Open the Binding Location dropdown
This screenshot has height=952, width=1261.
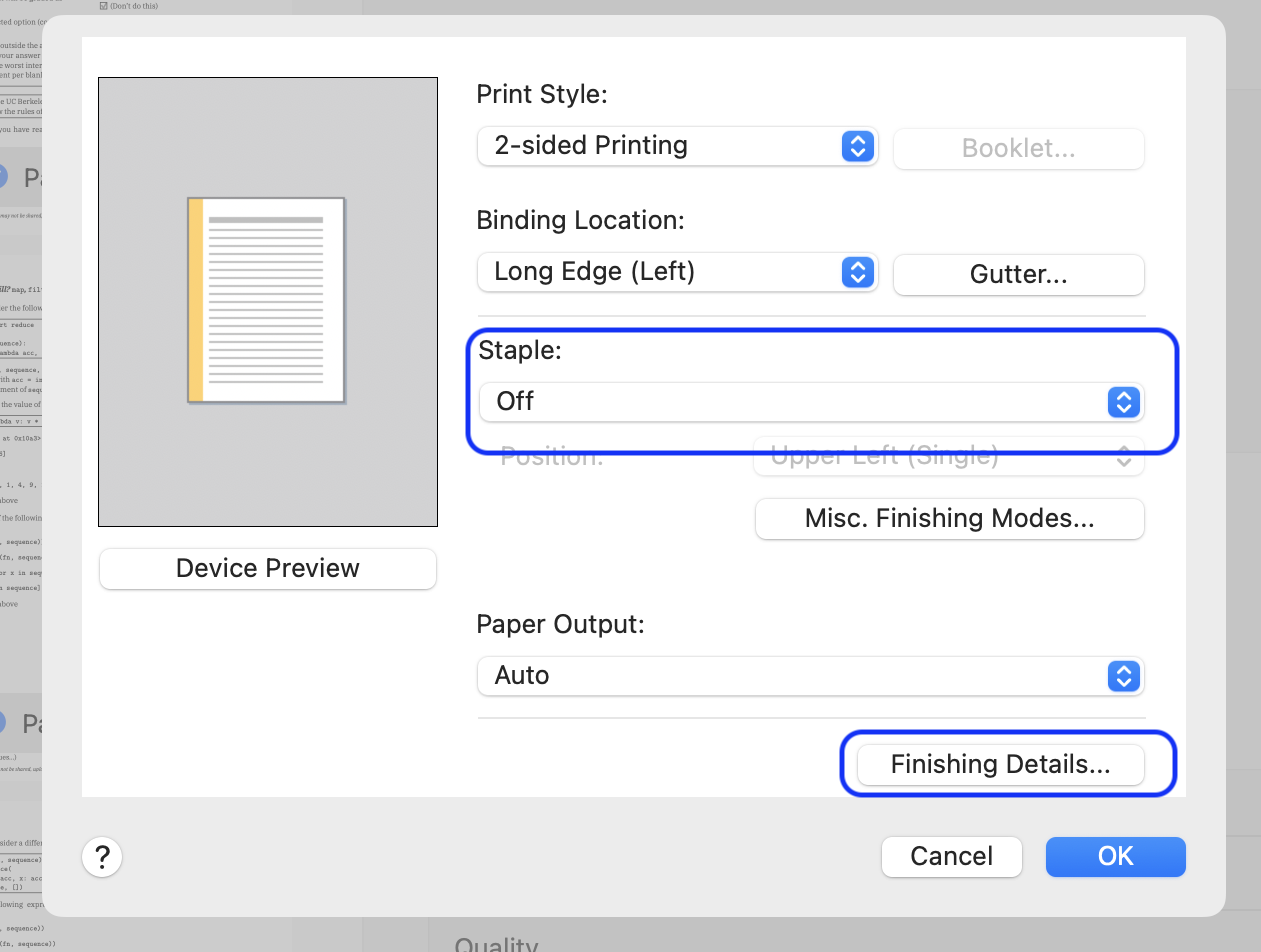pos(677,272)
